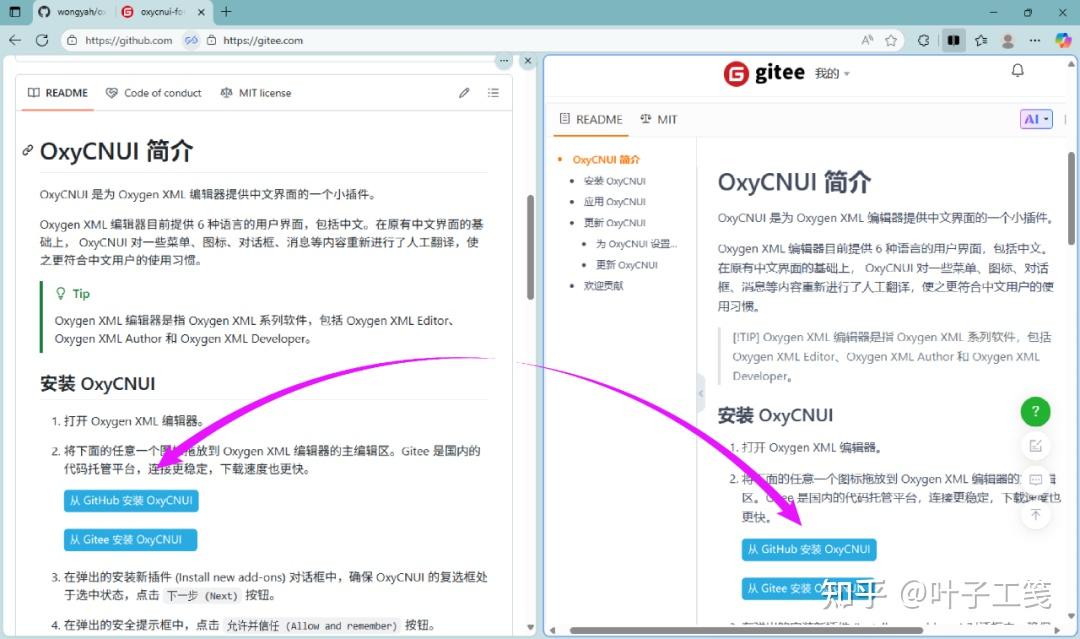
Task: Open the green help question-mark button
Action: [x=1035, y=412]
